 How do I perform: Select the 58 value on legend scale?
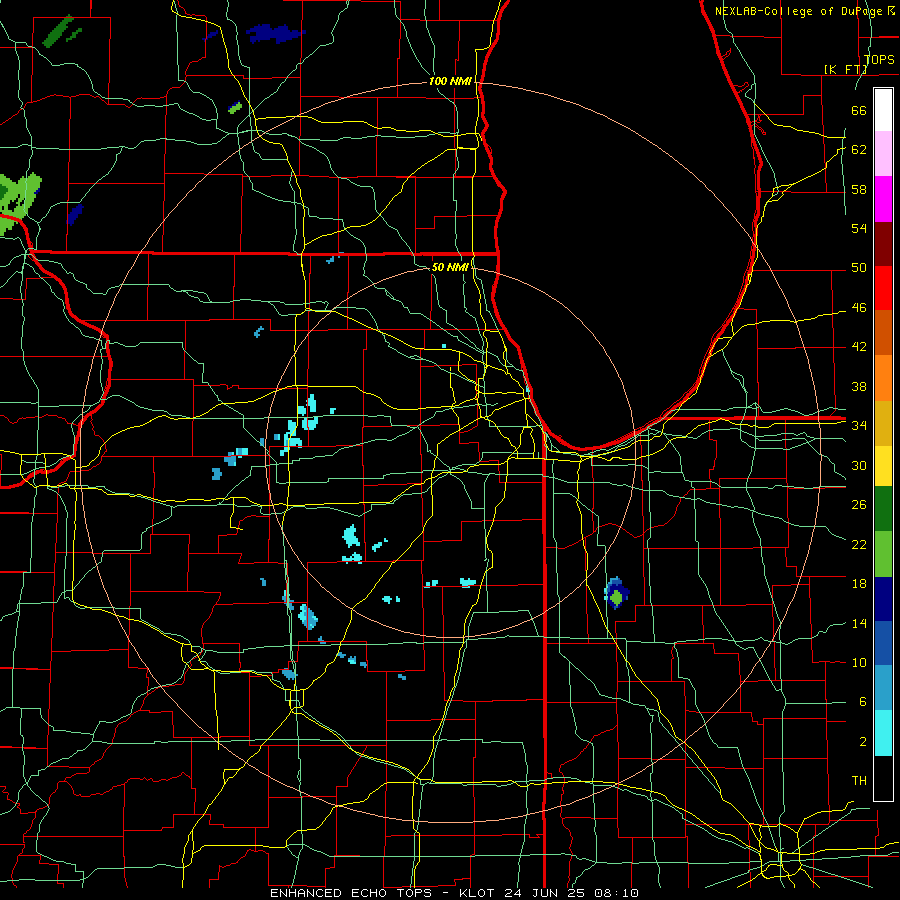tap(859, 189)
